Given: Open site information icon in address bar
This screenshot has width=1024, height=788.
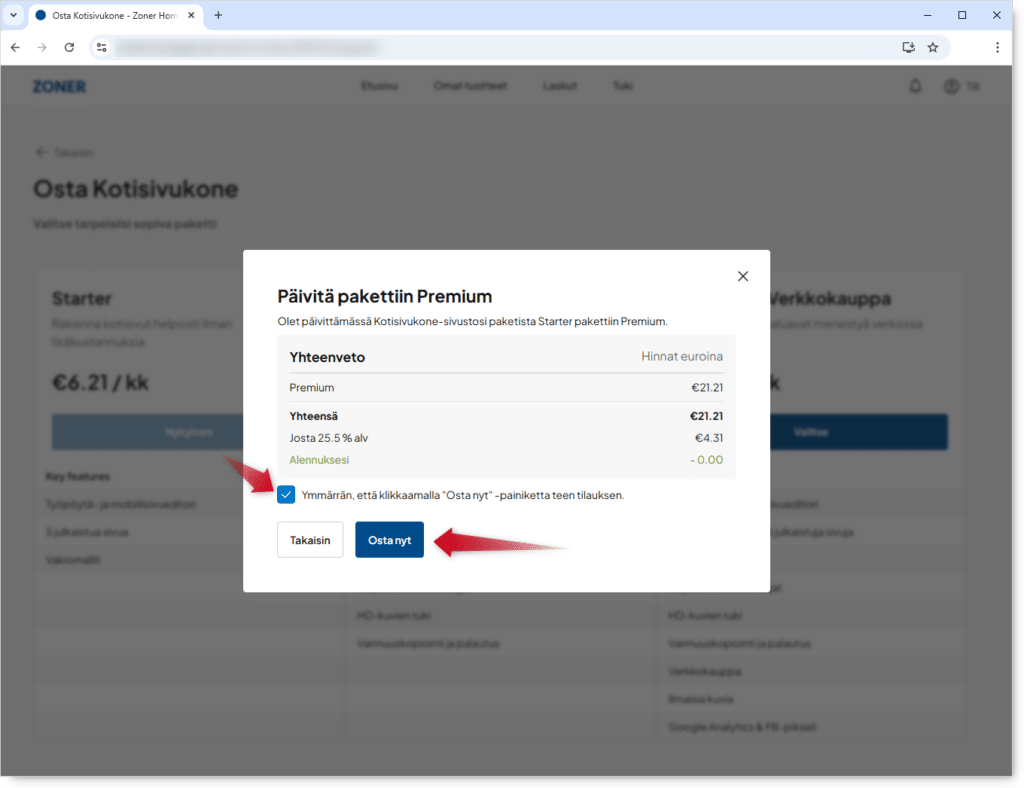Looking at the screenshot, I should 100,47.
